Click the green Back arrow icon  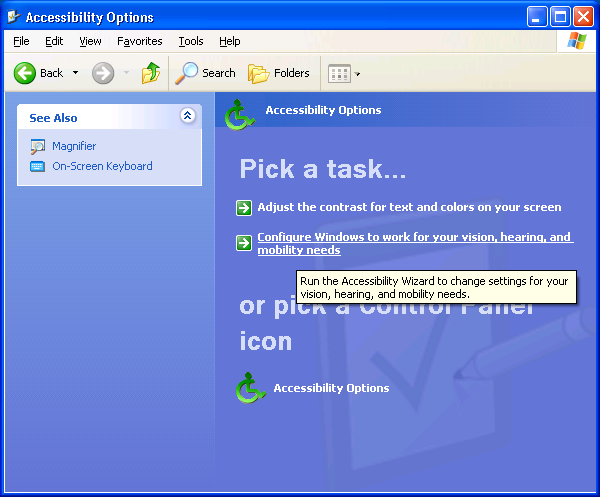tap(24, 73)
